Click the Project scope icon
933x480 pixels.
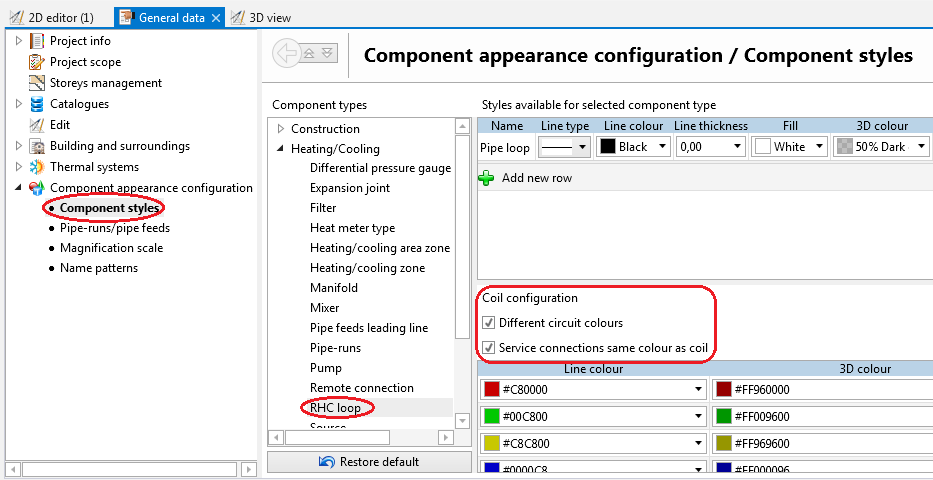(38, 62)
